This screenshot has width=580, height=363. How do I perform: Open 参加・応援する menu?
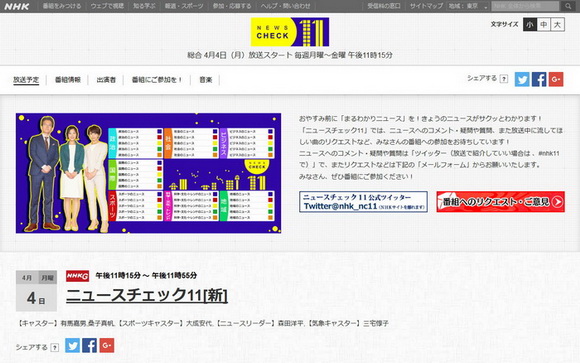coord(232,6)
